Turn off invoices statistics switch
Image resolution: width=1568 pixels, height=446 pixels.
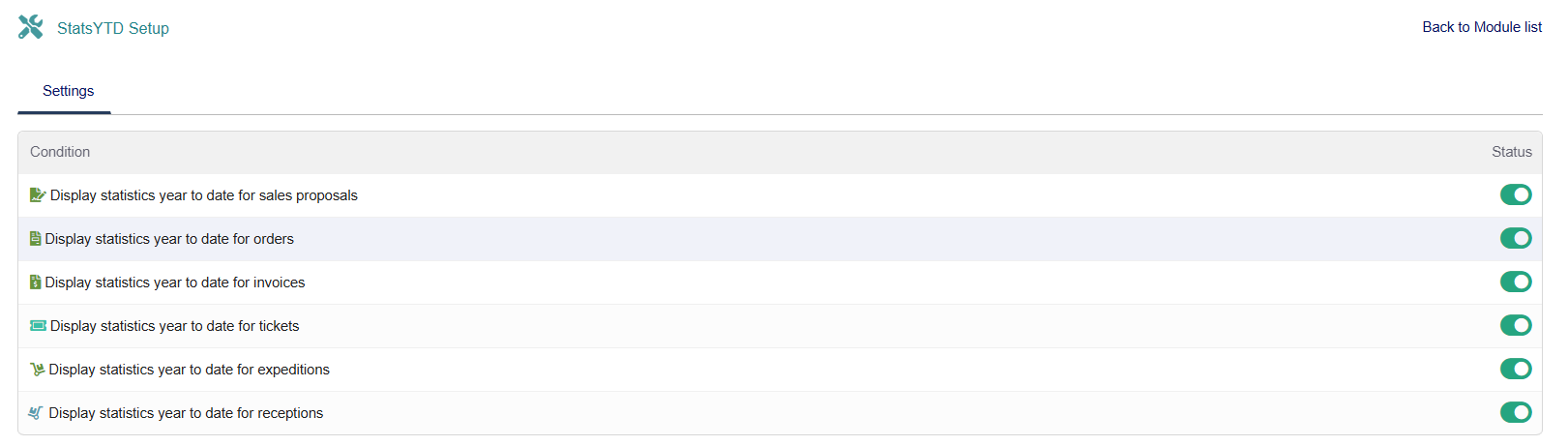[x=1515, y=282]
